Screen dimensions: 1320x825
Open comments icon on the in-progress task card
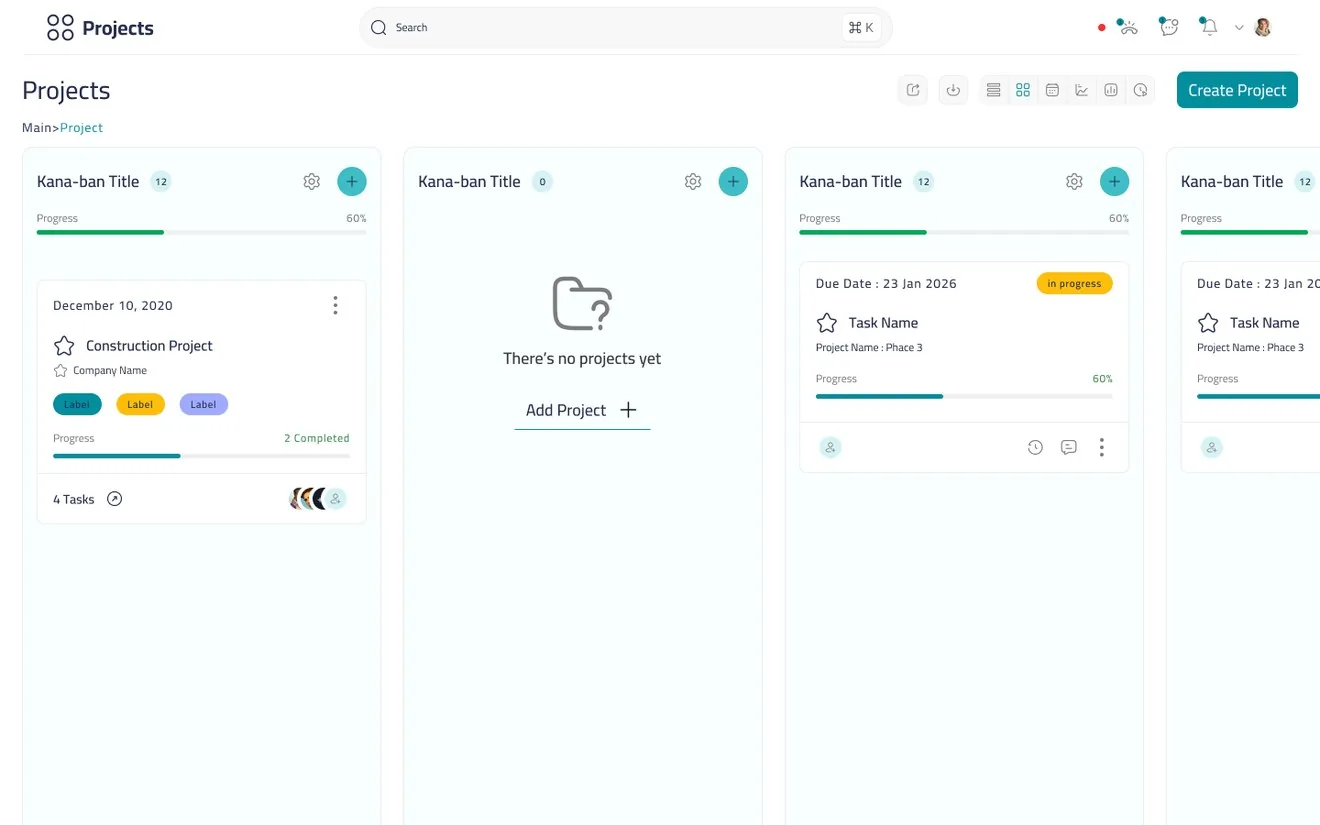coord(1069,447)
